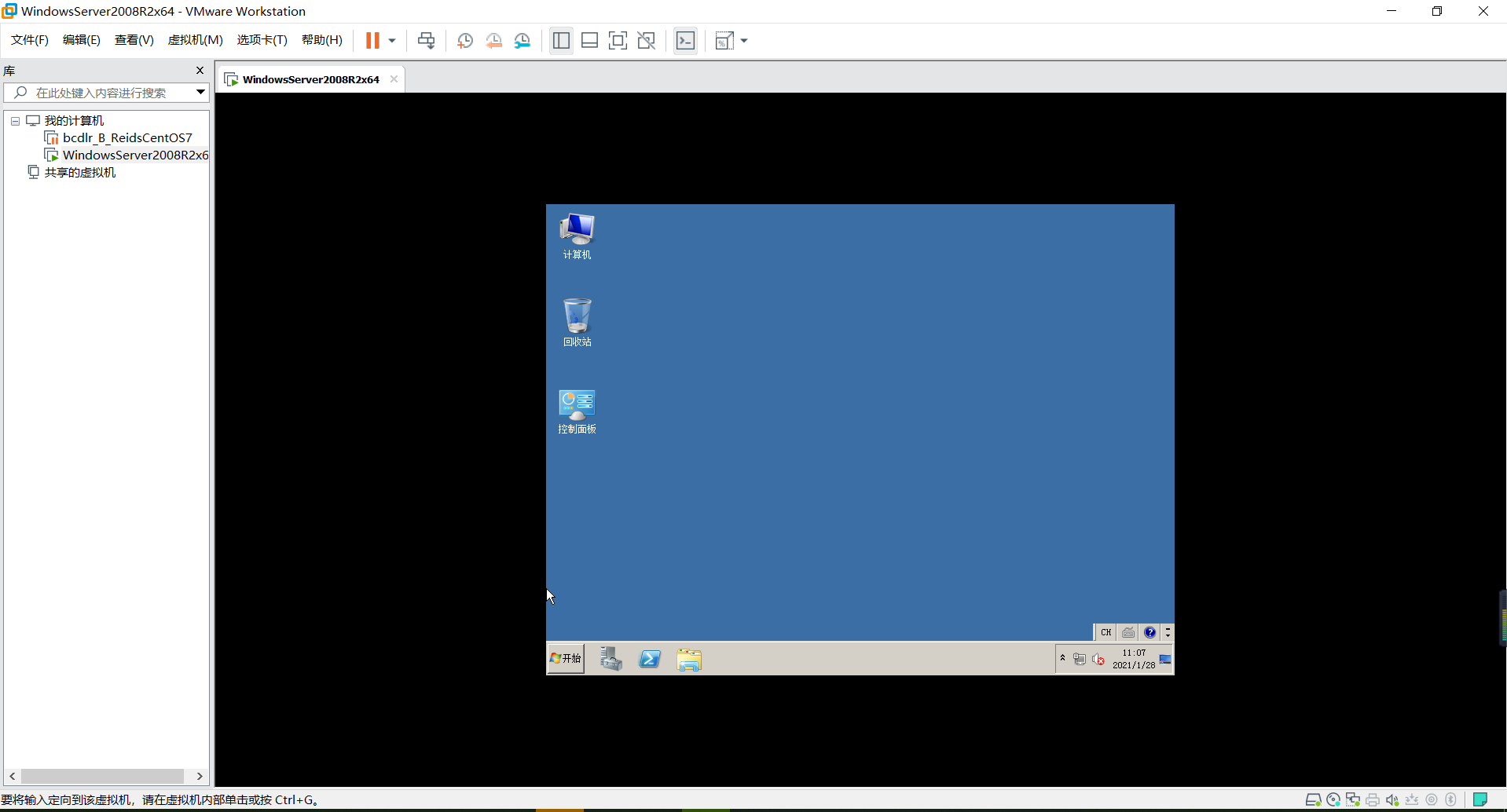Open the 虚拟机(M) menu
Viewport: 1507px width, 812px height.
pos(195,40)
